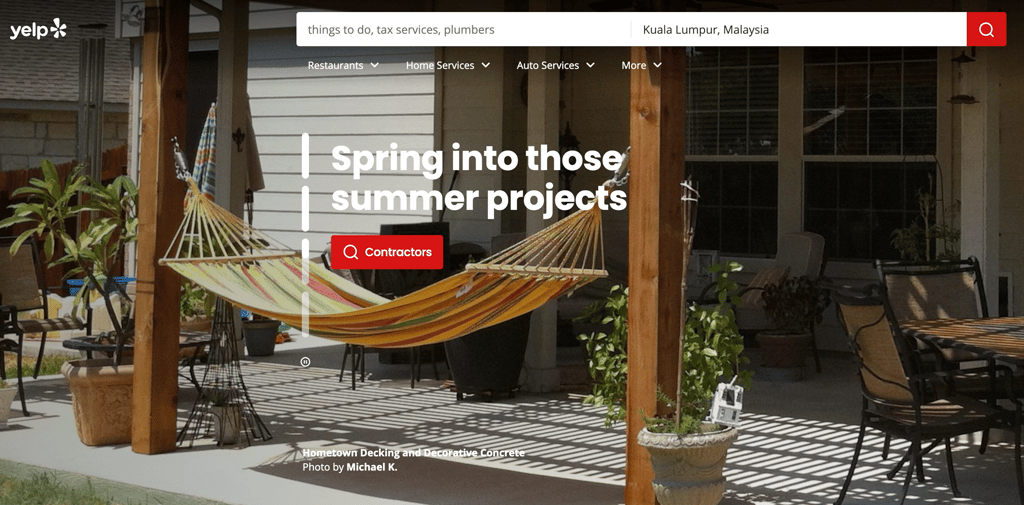Open photographer Michael K. profile link
The height and width of the screenshot is (505, 1024).
372,467
